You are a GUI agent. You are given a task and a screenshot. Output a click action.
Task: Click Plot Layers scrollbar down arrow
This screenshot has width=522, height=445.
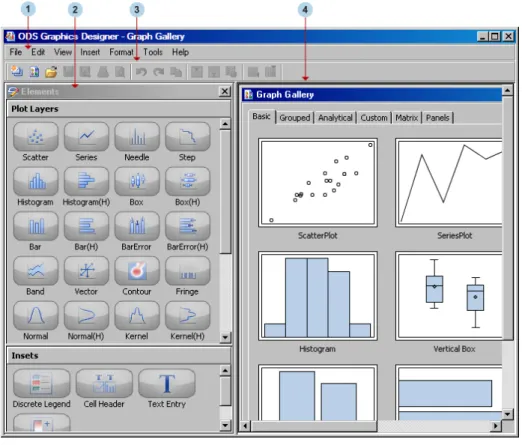click(x=225, y=337)
